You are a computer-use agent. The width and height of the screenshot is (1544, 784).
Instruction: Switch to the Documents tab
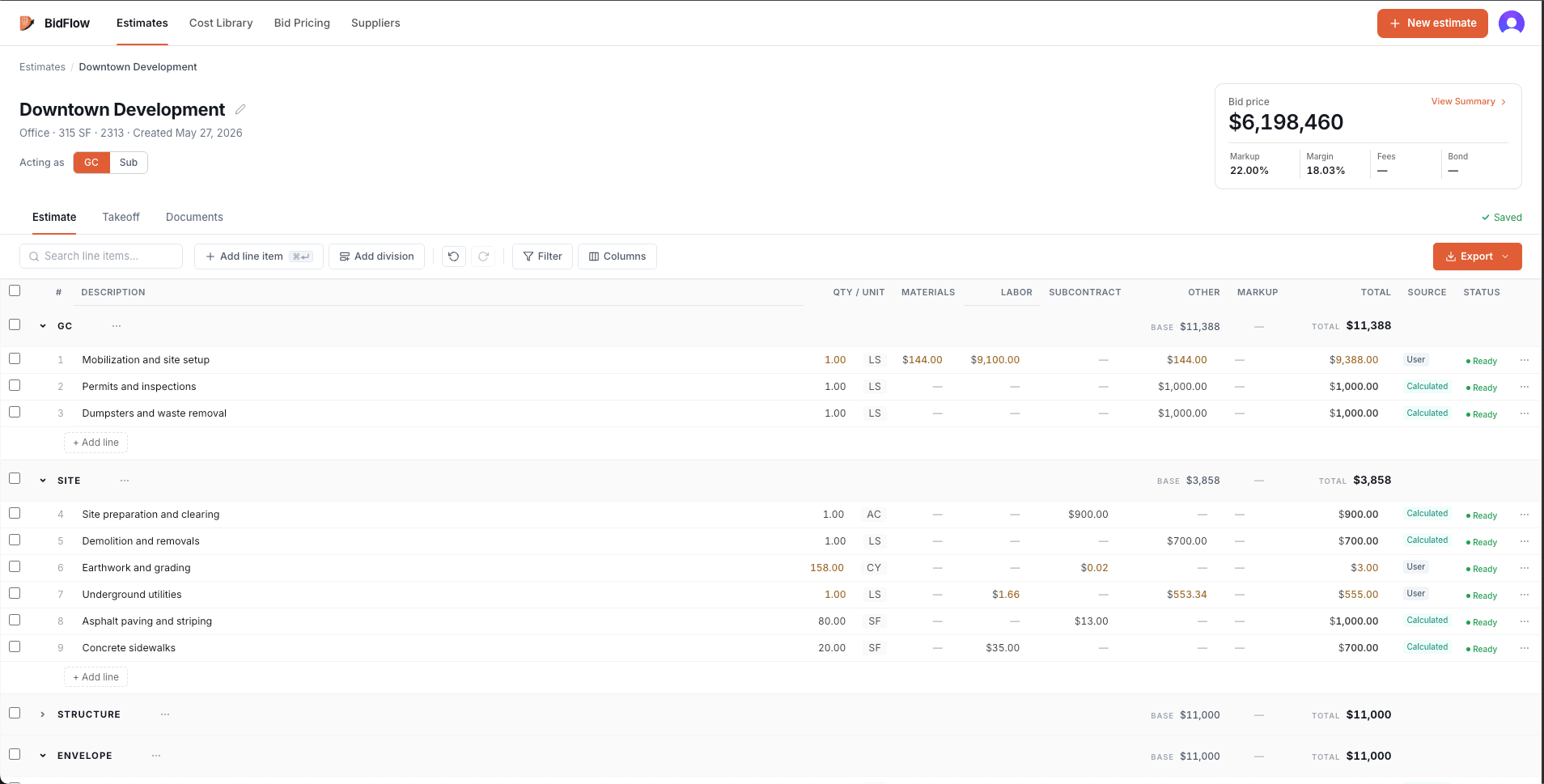(194, 217)
